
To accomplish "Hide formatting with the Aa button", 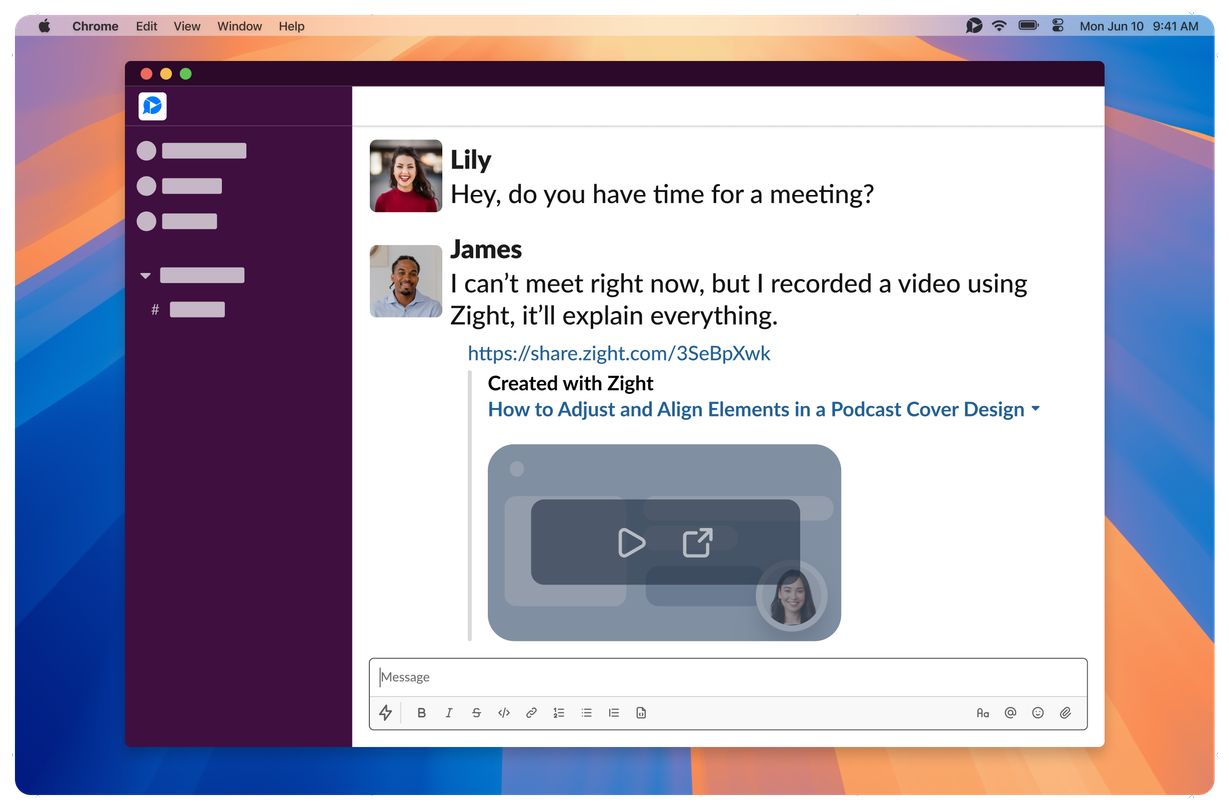I will click(983, 713).
